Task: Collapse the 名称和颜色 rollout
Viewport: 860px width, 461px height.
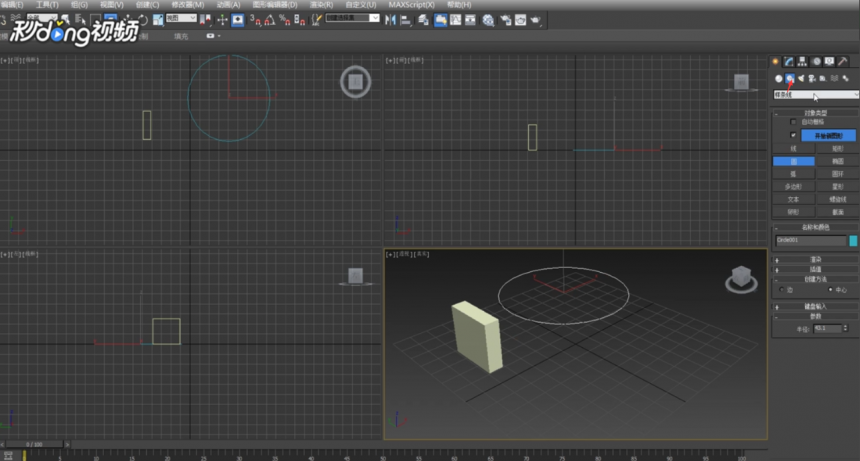Action: coord(816,227)
